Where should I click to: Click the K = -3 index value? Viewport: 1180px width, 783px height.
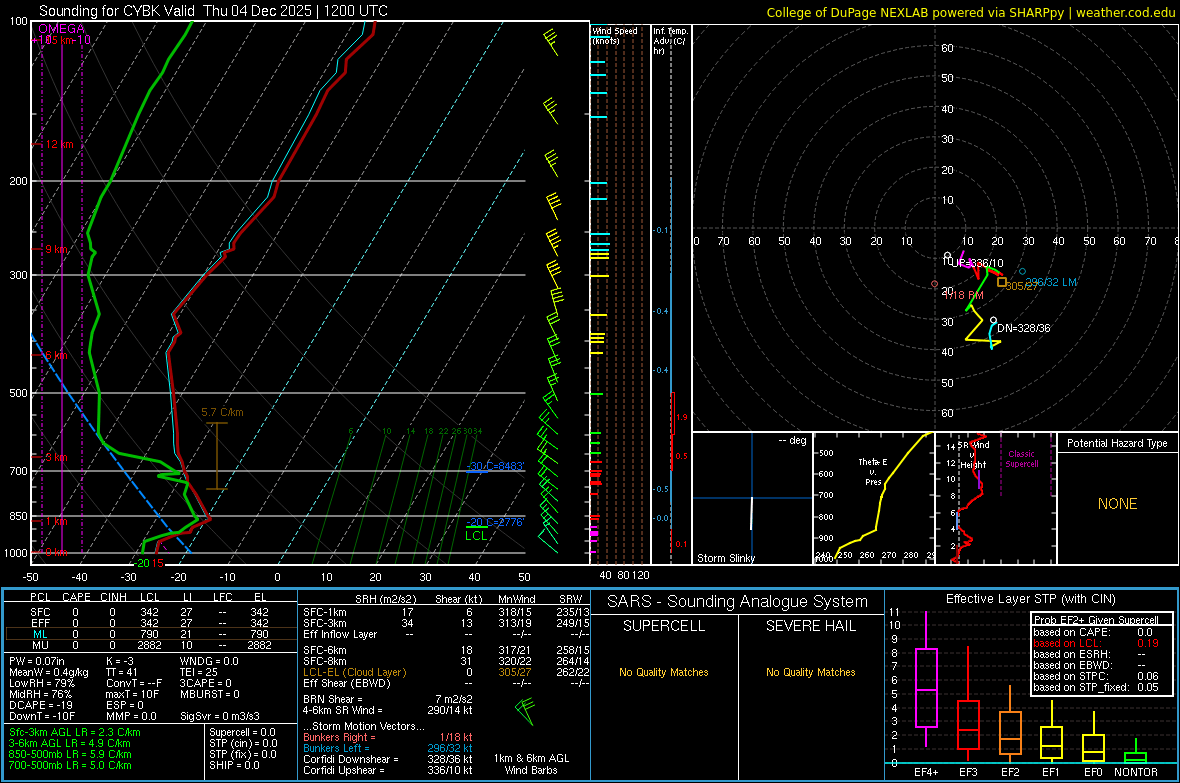(x=120, y=661)
